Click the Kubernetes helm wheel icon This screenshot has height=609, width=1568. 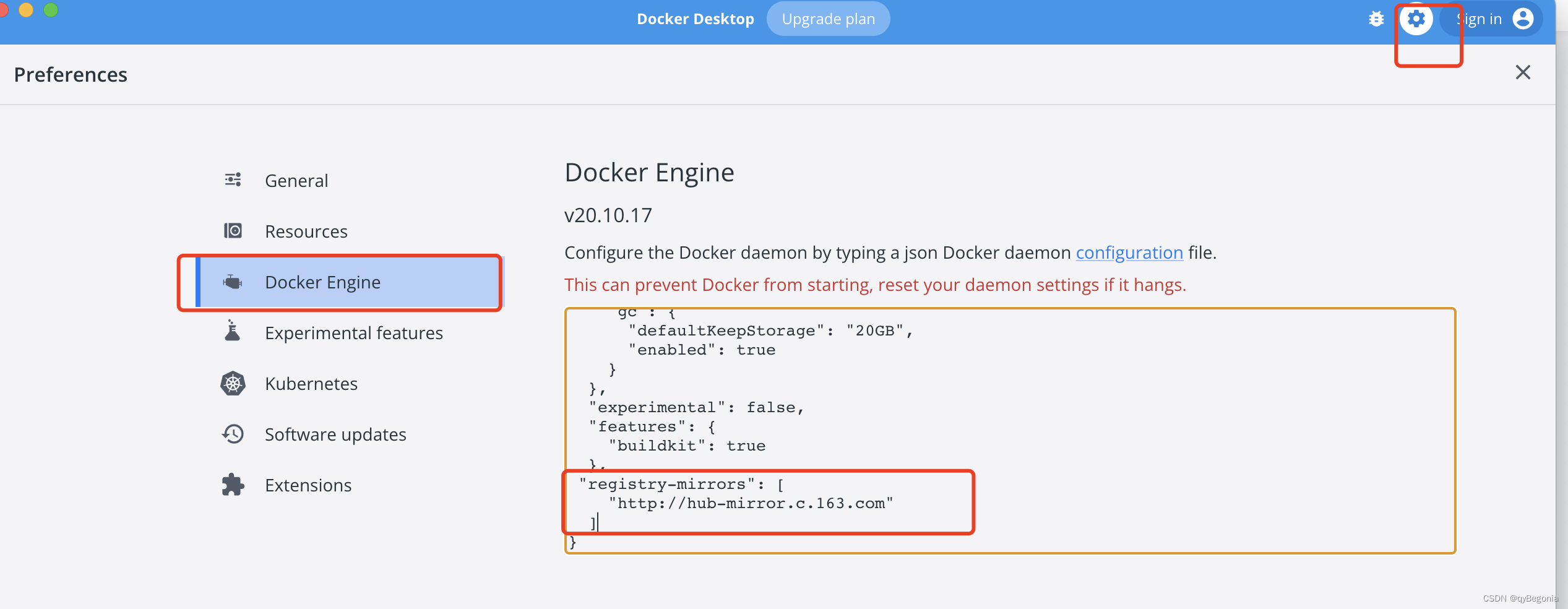(x=233, y=384)
